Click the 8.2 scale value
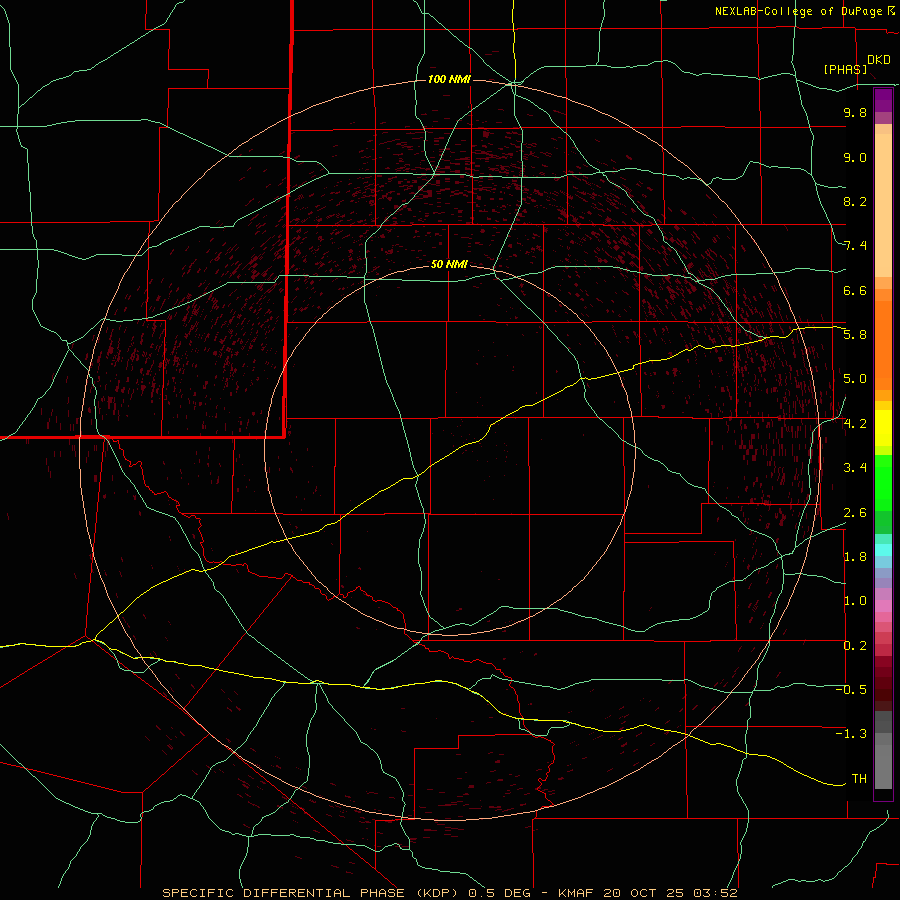Viewport: 900px width, 900px height. (855, 201)
